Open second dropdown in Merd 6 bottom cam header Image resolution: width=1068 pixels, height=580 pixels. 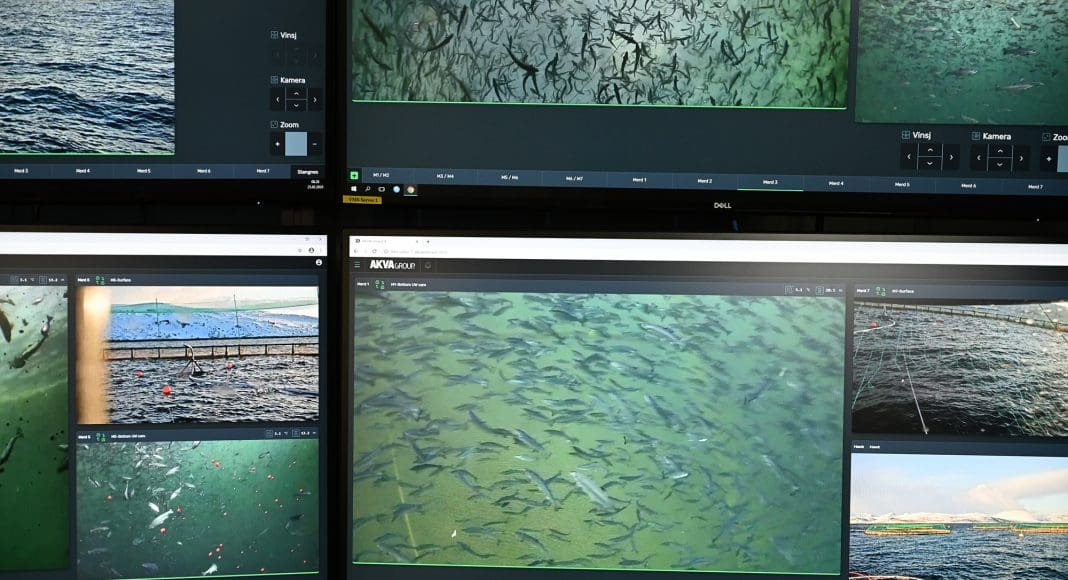(x=304, y=433)
